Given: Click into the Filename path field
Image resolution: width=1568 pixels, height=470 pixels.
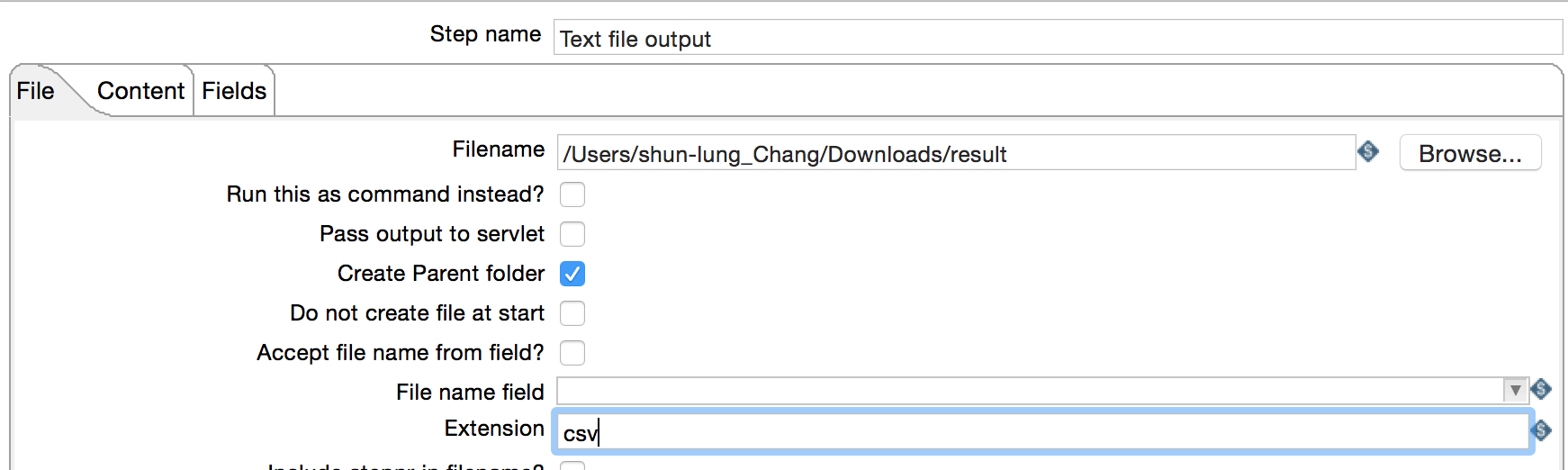Looking at the screenshot, I should pyautogui.click(x=956, y=153).
